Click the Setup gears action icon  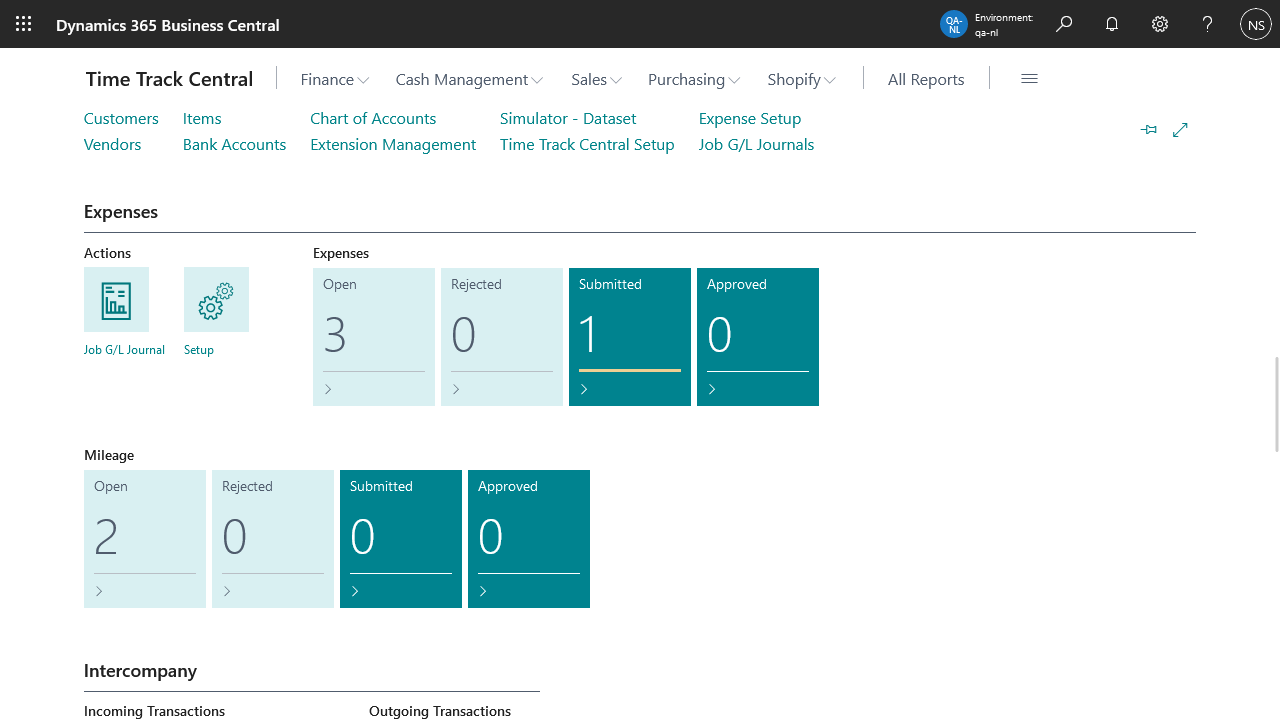coord(216,300)
